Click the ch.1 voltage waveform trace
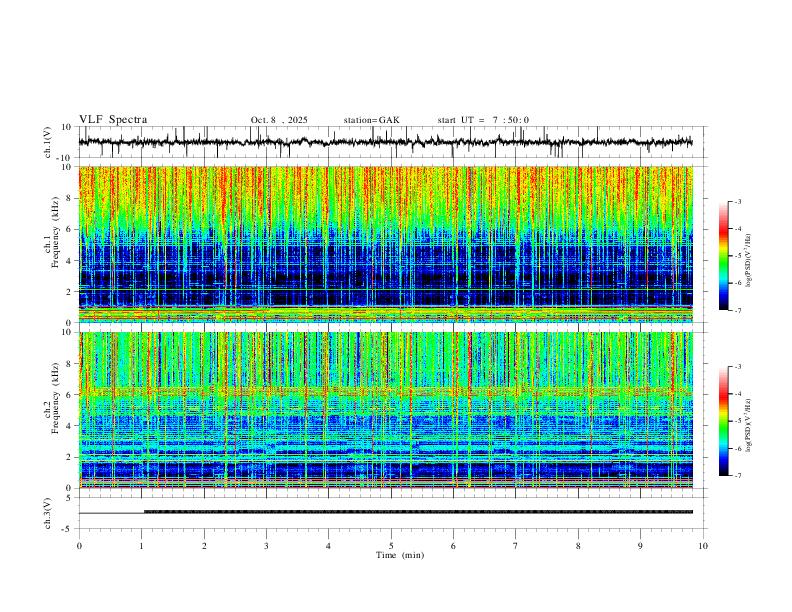 pos(385,142)
